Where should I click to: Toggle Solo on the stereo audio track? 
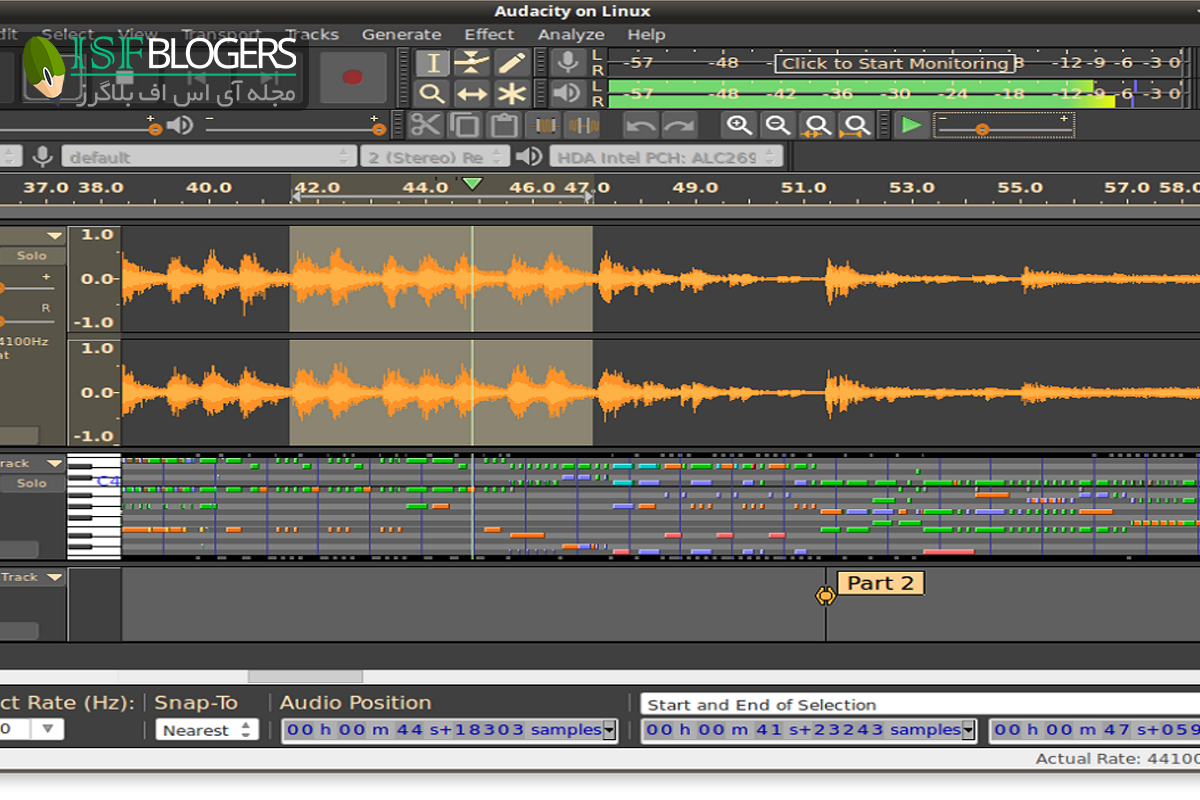[32, 256]
